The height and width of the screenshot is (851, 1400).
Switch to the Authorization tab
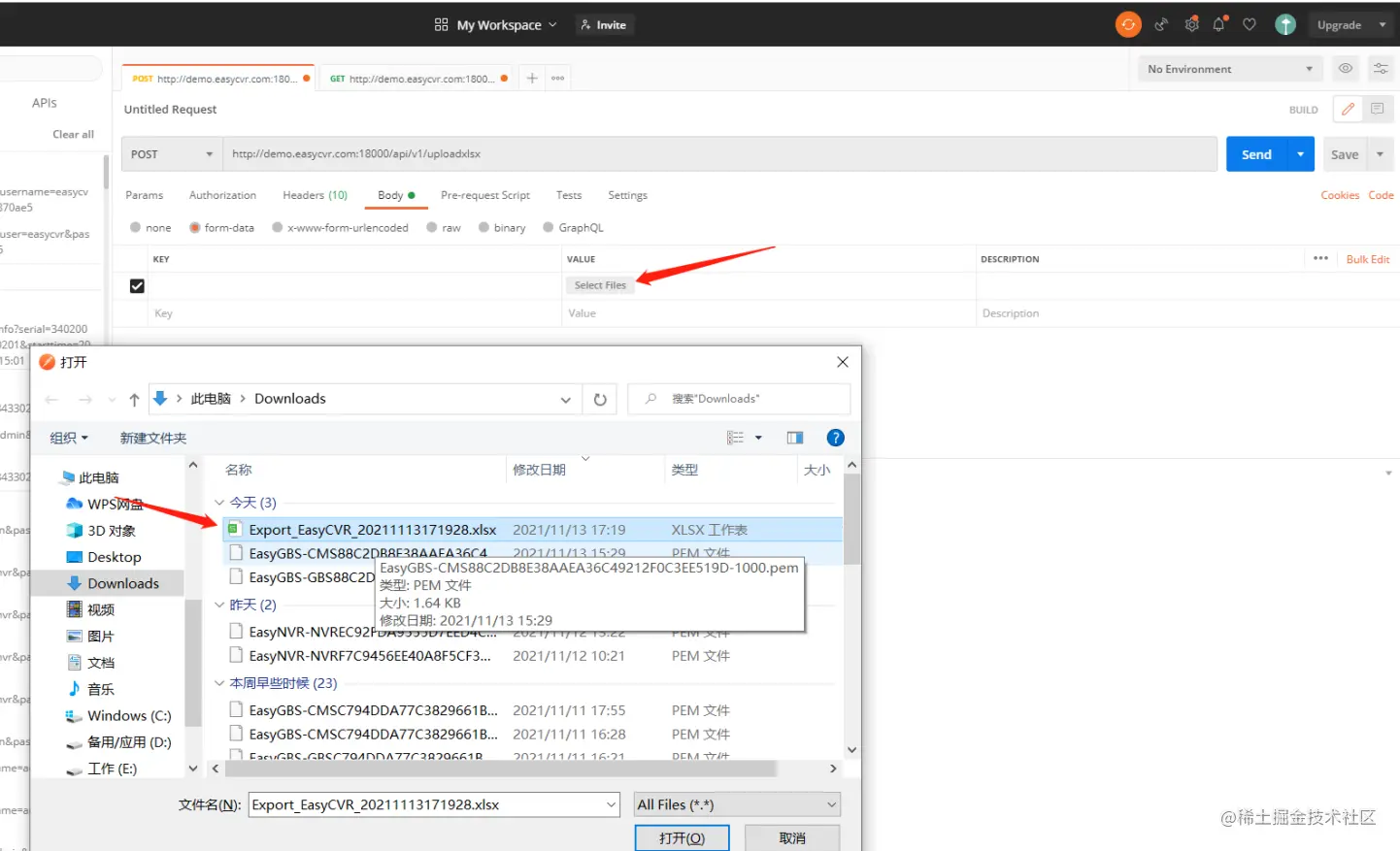pos(222,195)
